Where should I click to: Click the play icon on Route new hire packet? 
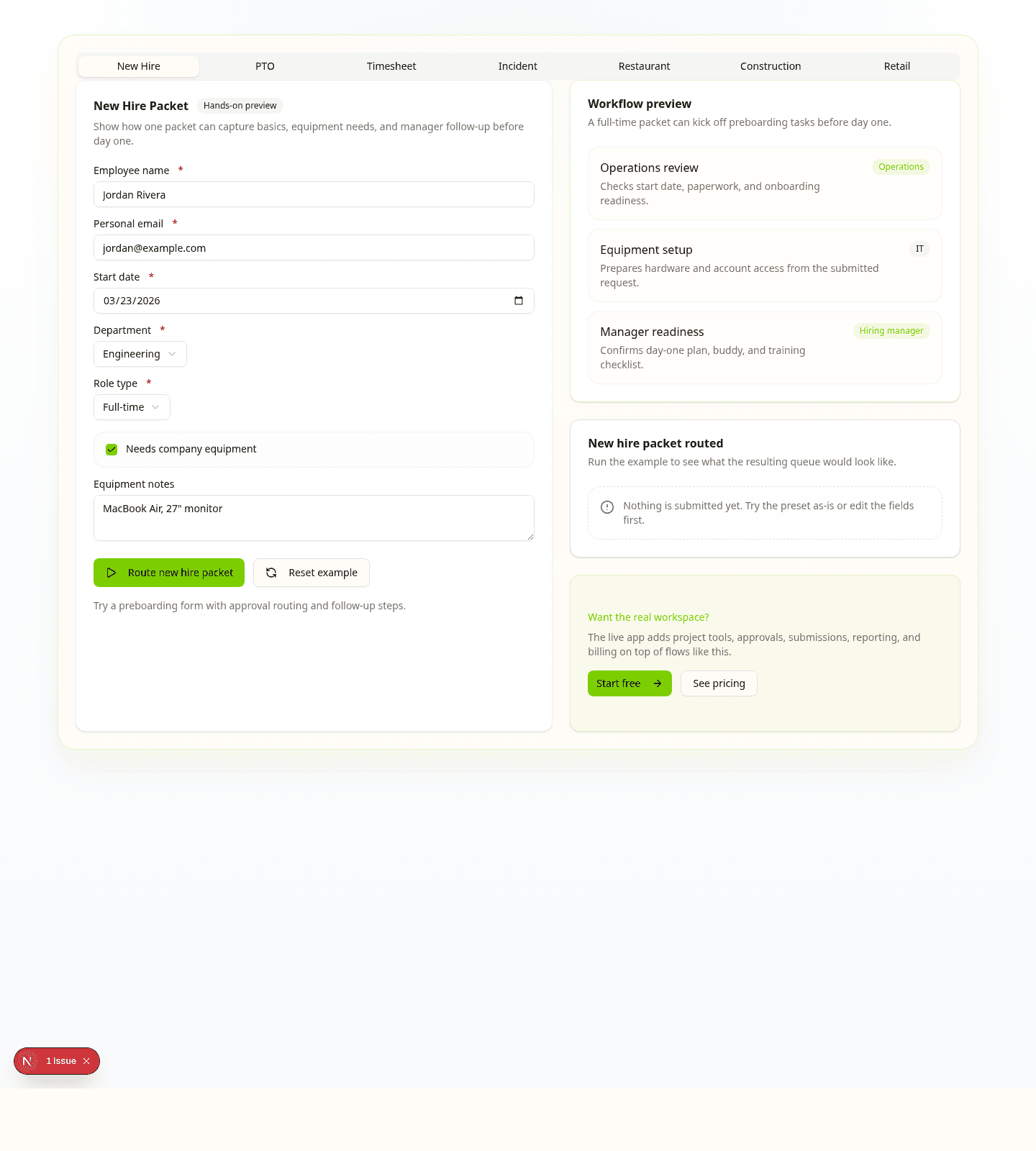[x=112, y=573]
